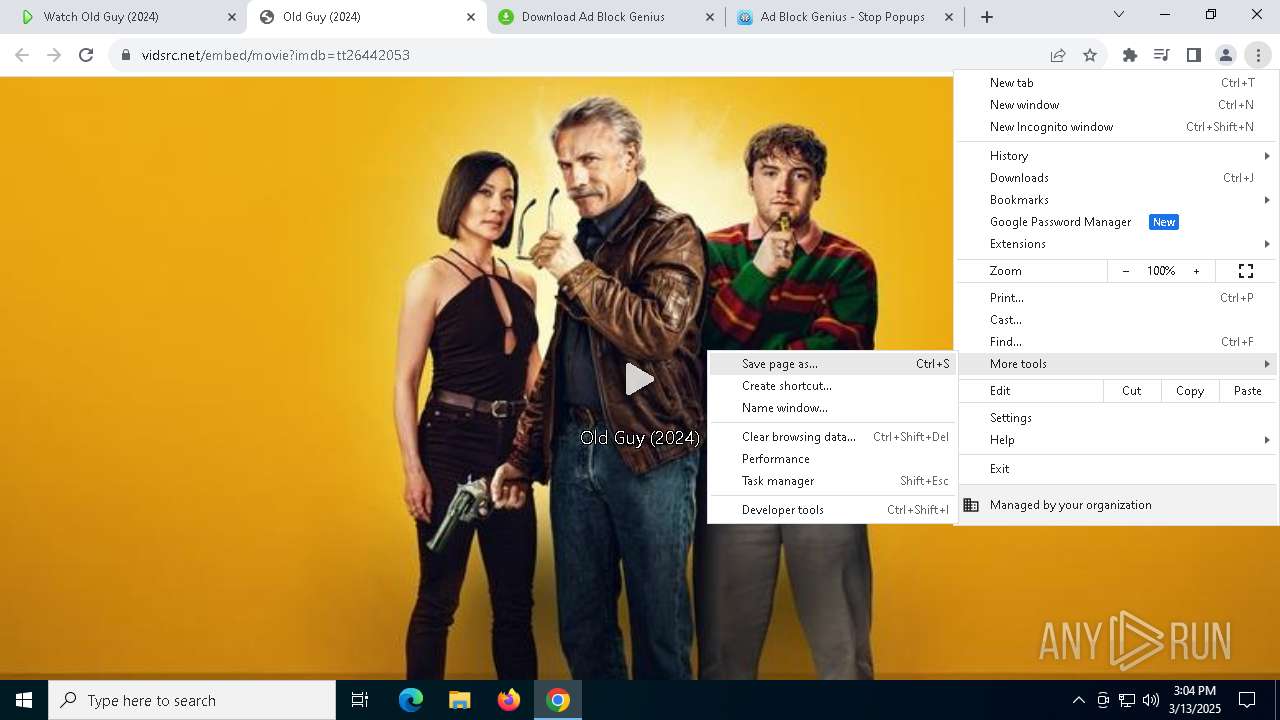The width and height of the screenshot is (1280, 720).
Task: Click the Cut button in Edit row
Action: (1132, 391)
